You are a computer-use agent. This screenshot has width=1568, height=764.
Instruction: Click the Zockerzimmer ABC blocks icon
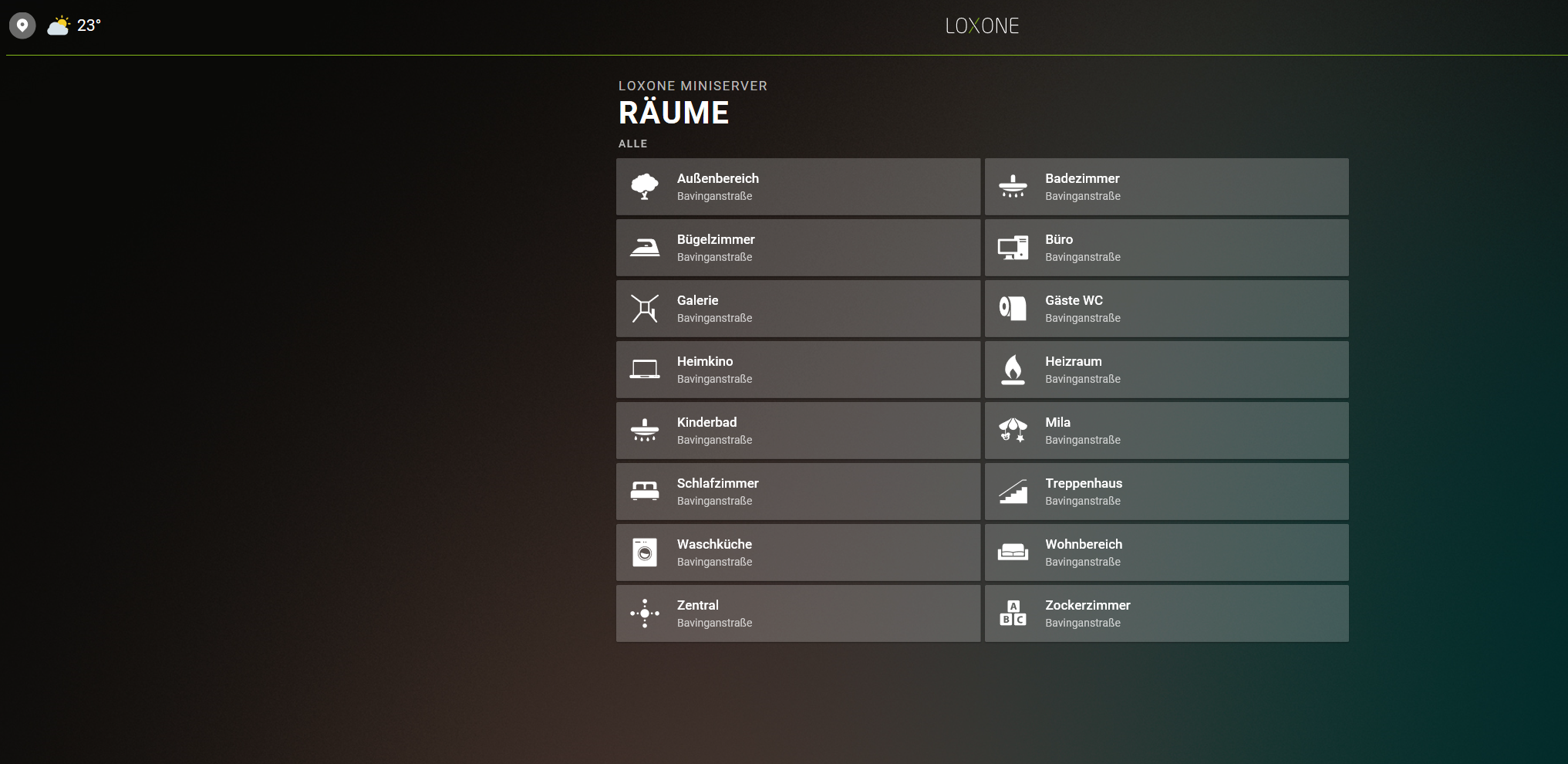[x=1013, y=614]
